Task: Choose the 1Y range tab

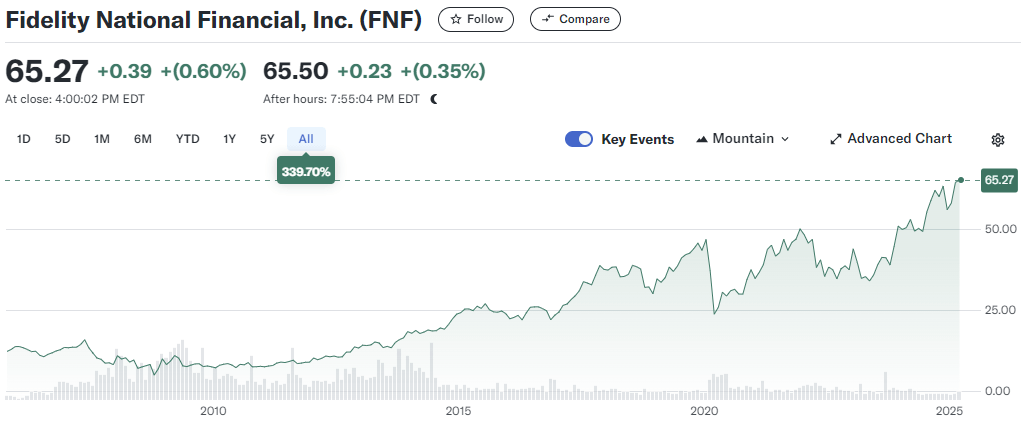Action: [x=229, y=139]
